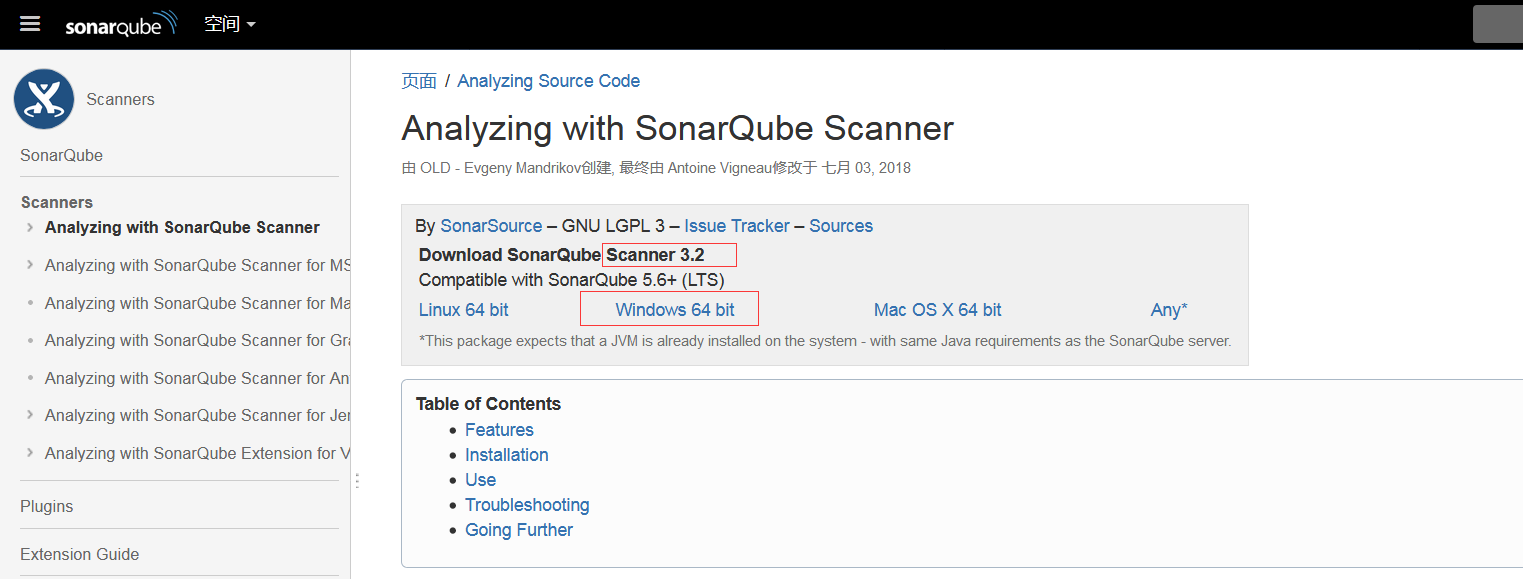Image resolution: width=1523 pixels, height=579 pixels.
Task: Jump to Troubleshooting in table of contents
Action: [x=527, y=505]
